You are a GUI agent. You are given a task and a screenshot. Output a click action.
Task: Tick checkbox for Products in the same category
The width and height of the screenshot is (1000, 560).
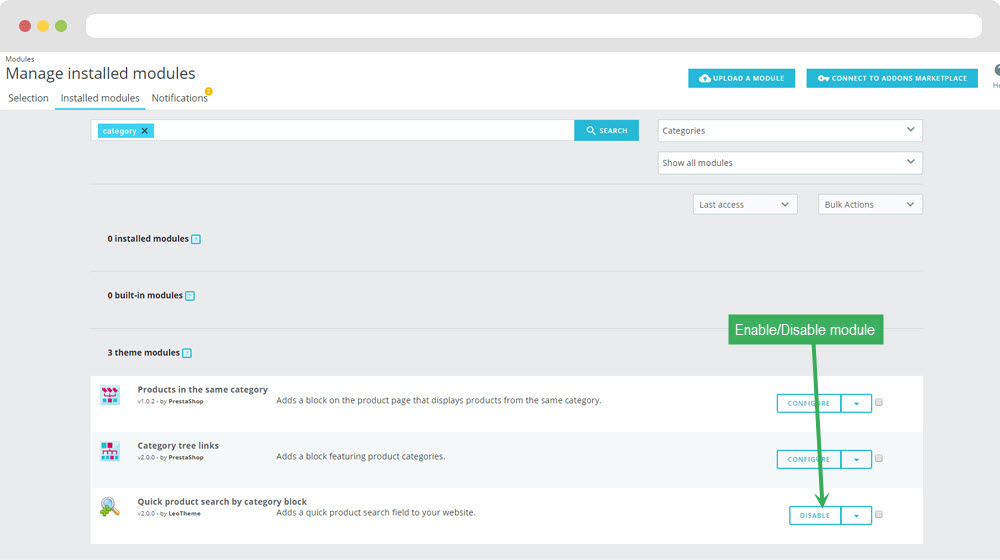(879, 403)
